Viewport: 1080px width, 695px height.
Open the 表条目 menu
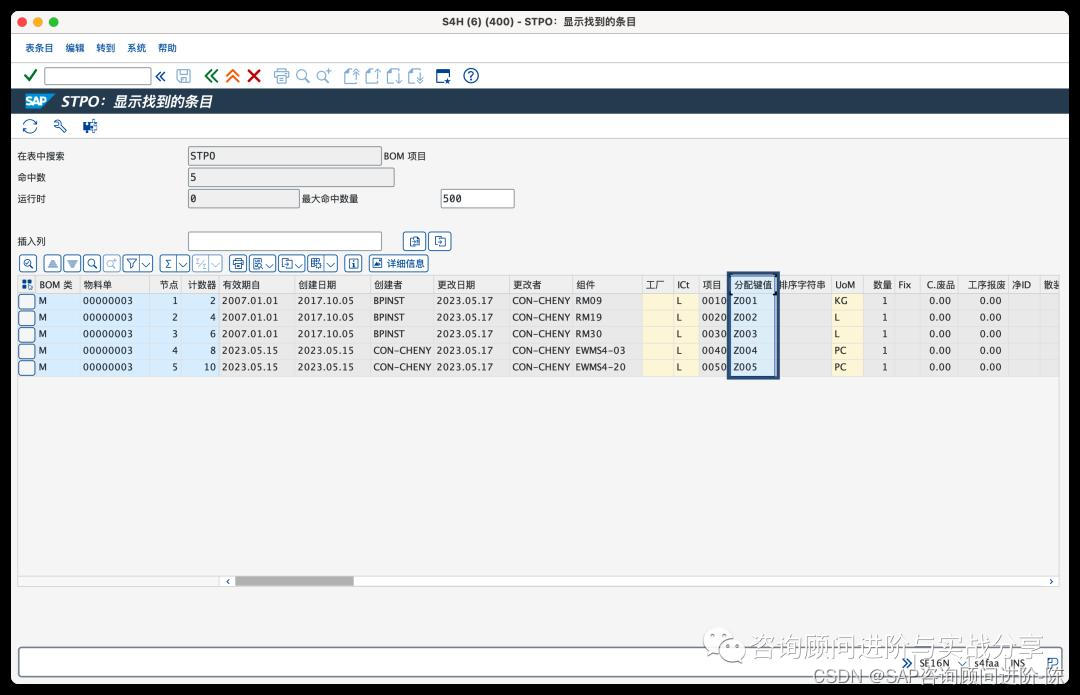point(39,48)
